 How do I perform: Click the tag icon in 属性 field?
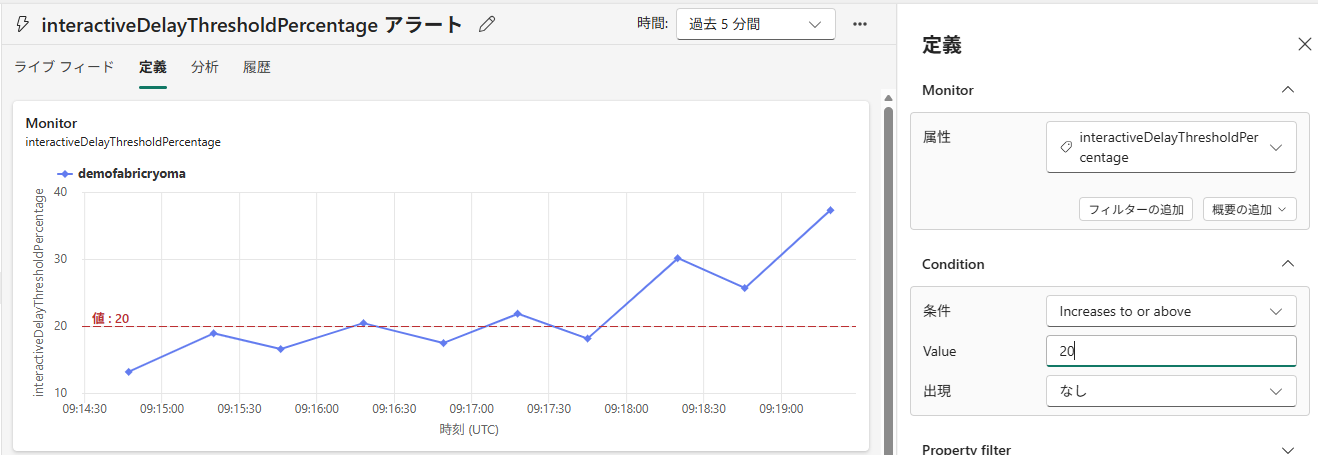click(1066, 147)
